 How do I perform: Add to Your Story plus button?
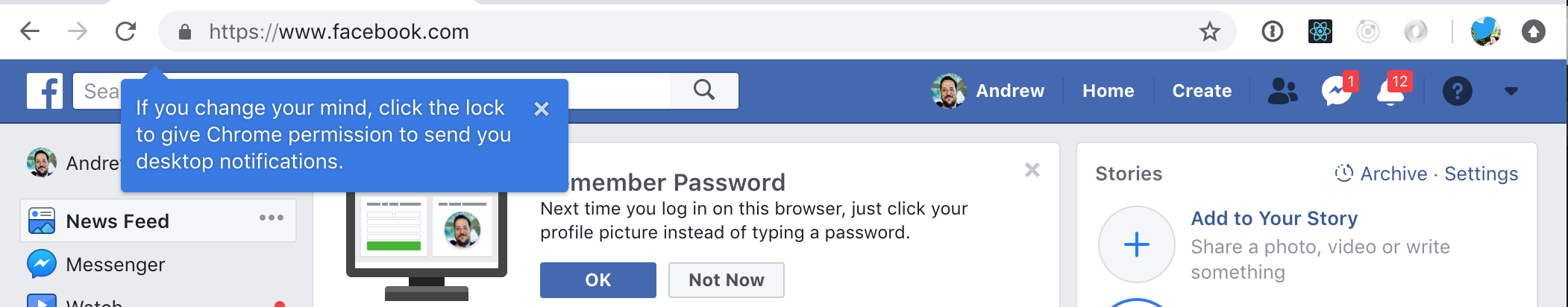click(x=1137, y=244)
